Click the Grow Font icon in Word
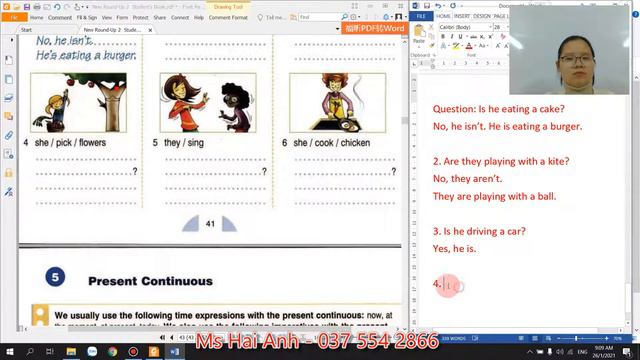Screen dimensions: 640x360 pos(498,46)
